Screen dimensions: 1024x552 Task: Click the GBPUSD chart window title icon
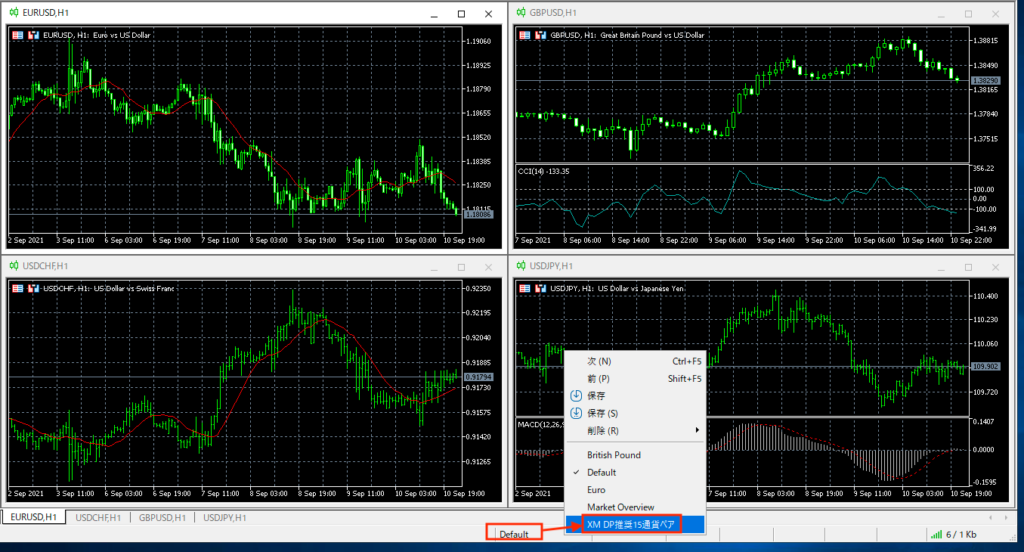[x=521, y=13]
